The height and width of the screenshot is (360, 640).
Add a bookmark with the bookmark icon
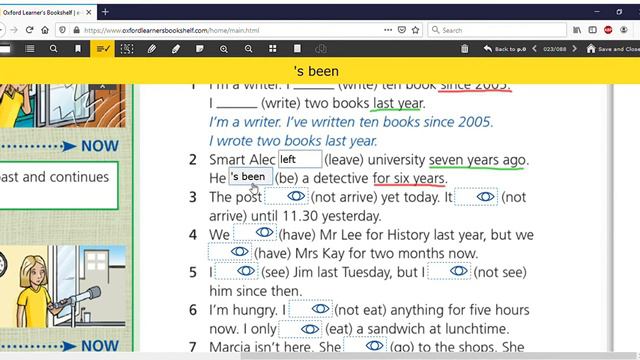[x=78, y=49]
